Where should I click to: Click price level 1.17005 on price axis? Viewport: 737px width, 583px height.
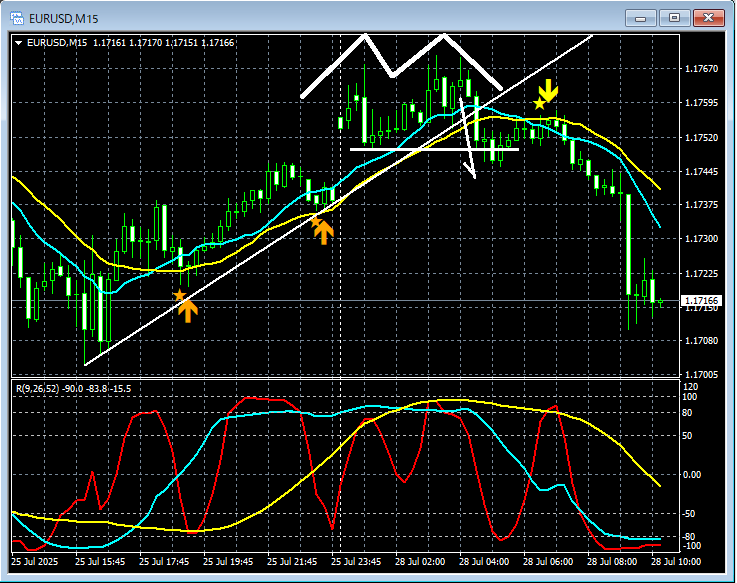(701, 375)
